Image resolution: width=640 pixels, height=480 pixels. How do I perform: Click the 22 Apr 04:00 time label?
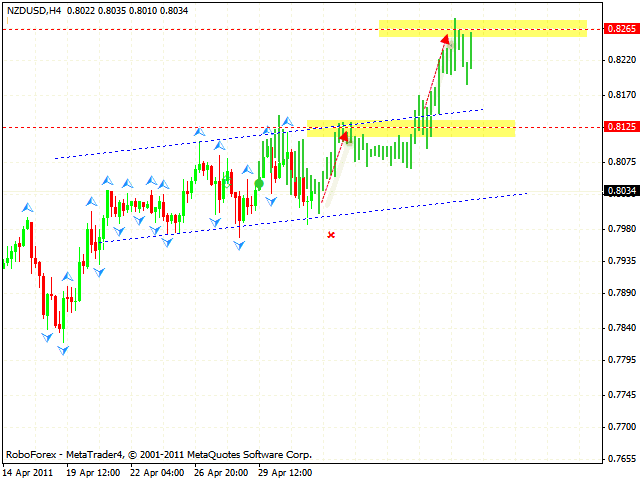(x=157, y=471)
